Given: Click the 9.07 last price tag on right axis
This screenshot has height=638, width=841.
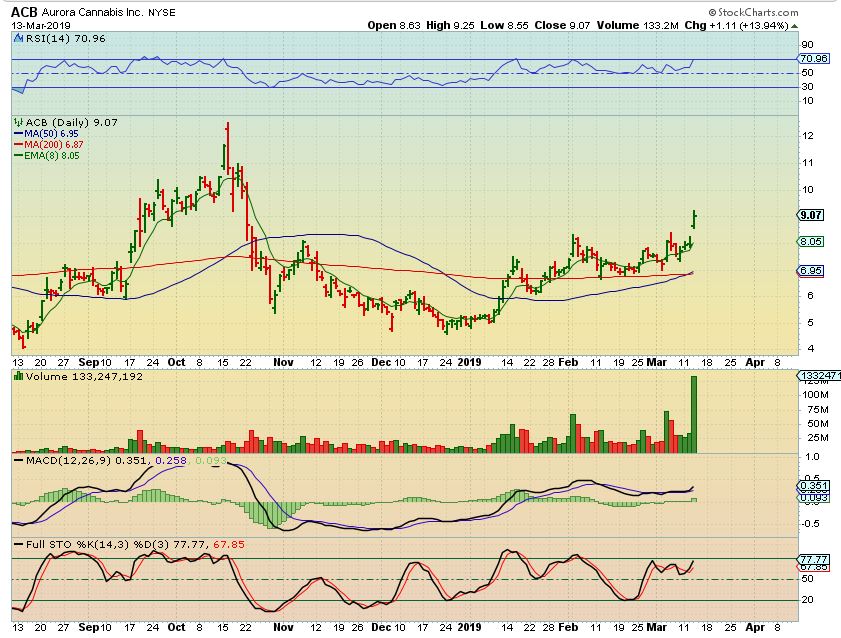Looking at the screenshot, I should 810,215.
